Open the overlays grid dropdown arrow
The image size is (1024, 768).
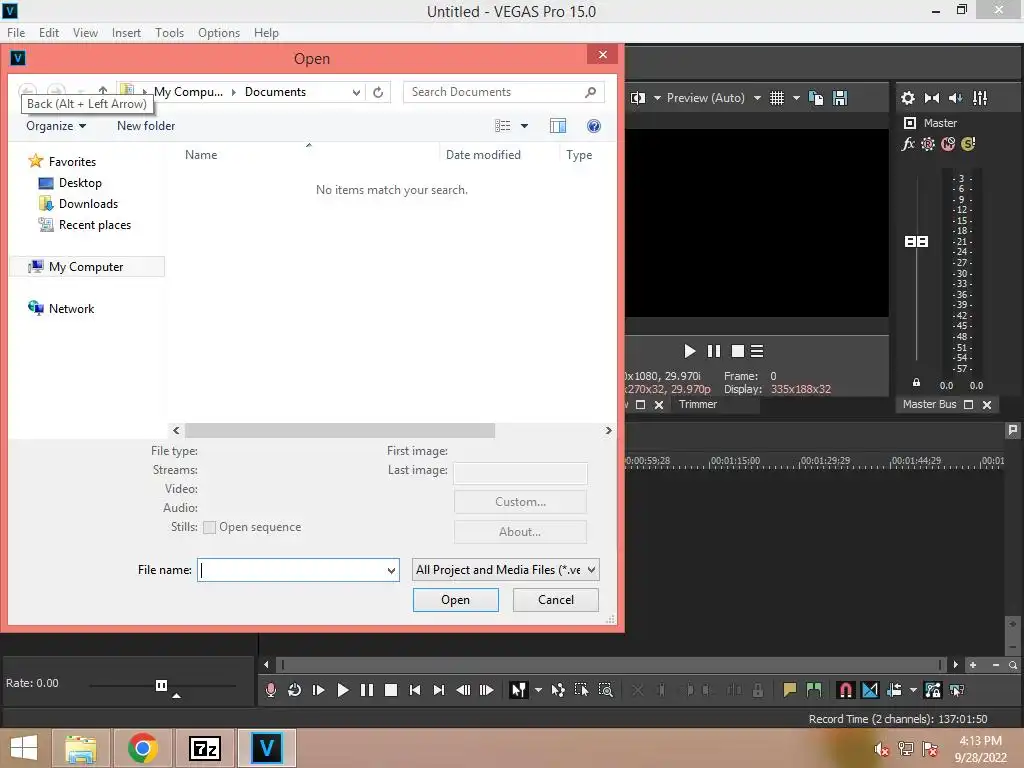[796, 98]
